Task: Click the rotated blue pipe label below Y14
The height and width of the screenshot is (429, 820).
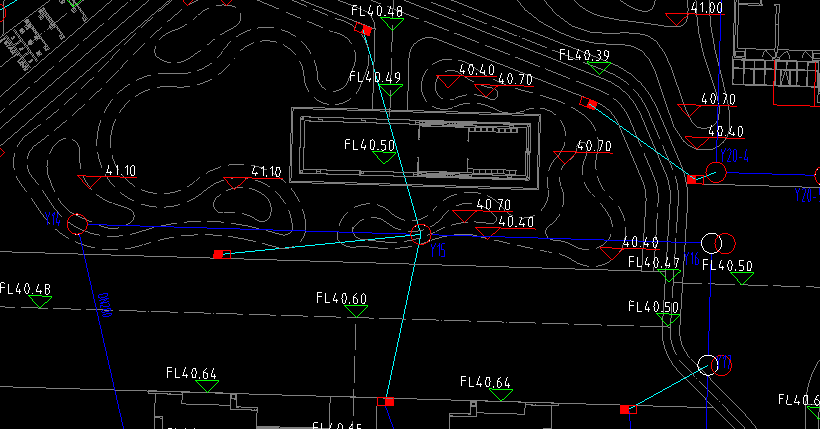Action: 105,305
